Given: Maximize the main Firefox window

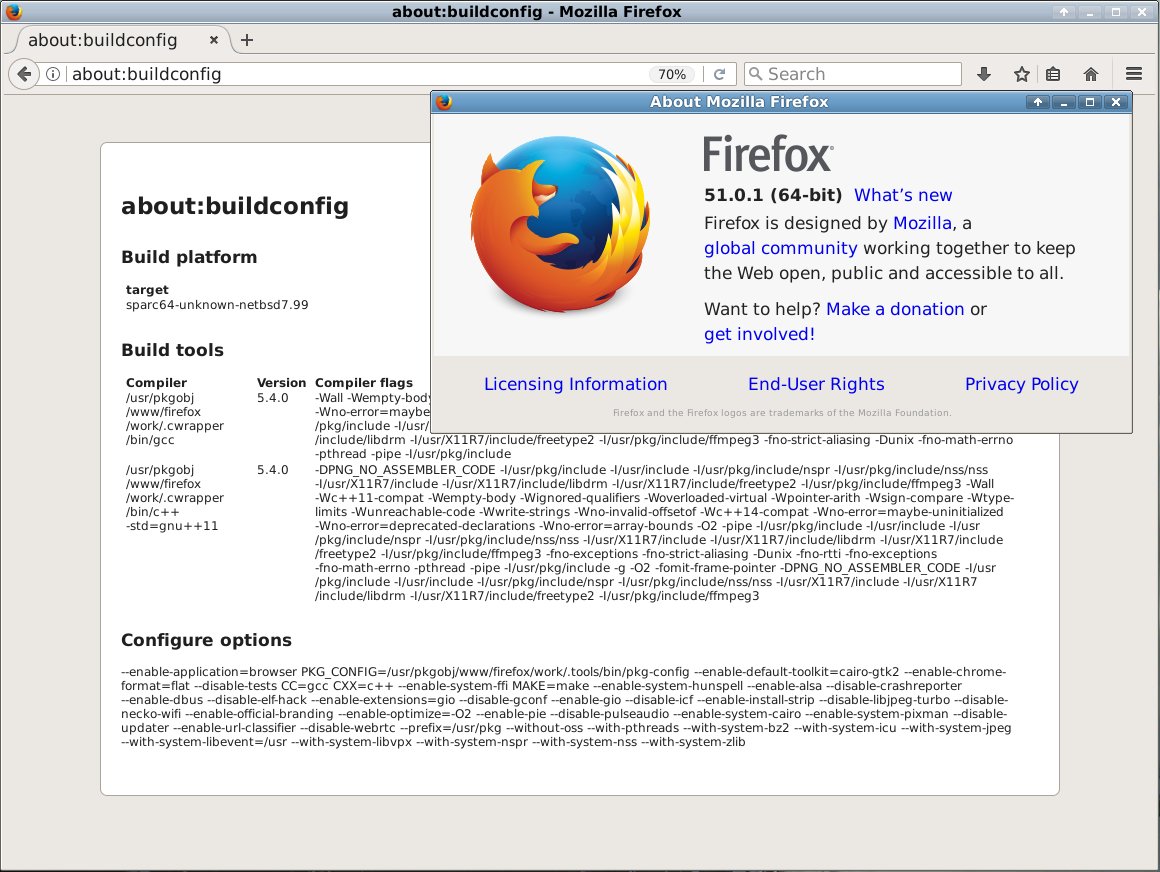Looking at the screenshot, I should (1116, 12).
